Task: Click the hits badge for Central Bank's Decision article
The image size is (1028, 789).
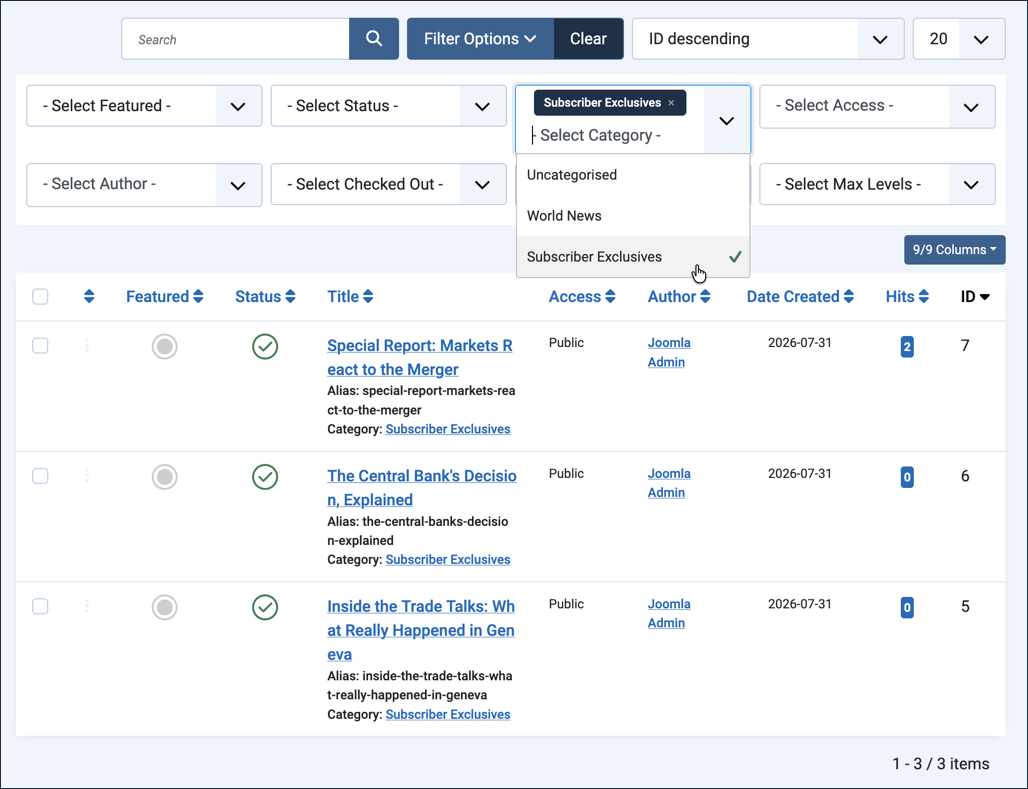Action: click(907, 477)
